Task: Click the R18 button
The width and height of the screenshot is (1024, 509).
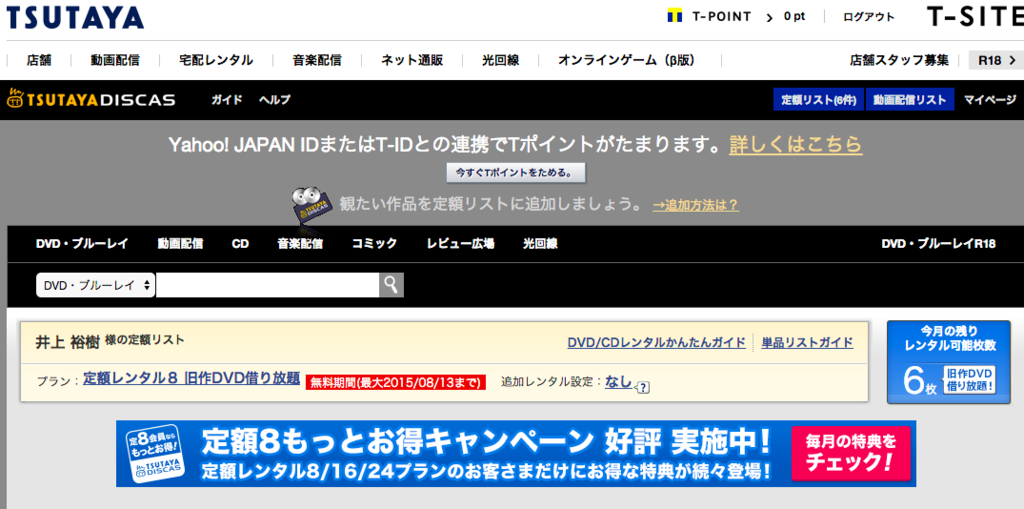Action: (x=996, y=60)
